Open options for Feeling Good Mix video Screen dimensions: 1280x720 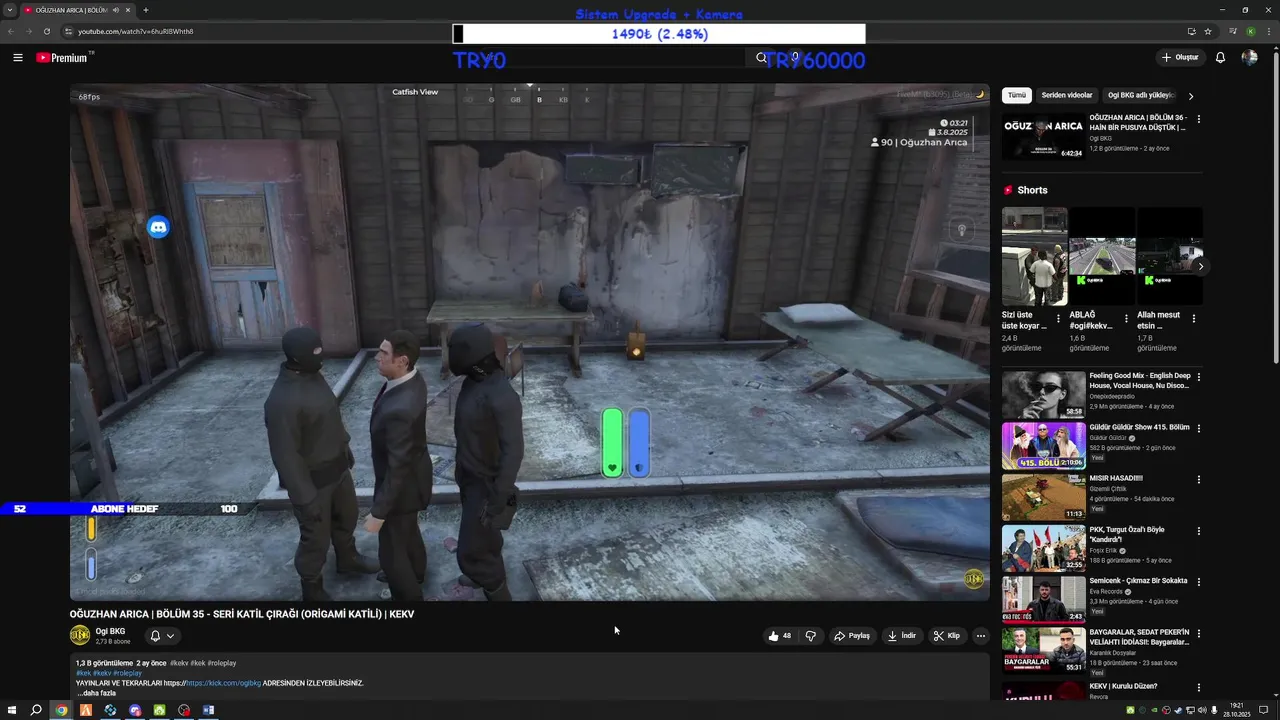click(x=1198, y=377)
